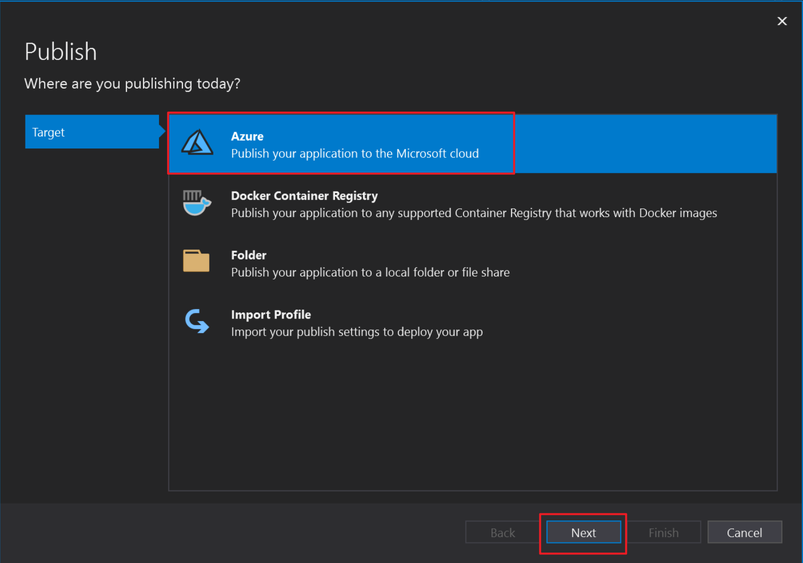Screen dimensions: 803x563
Task: Click the Docker whale icon
Action: click(197, 203)
